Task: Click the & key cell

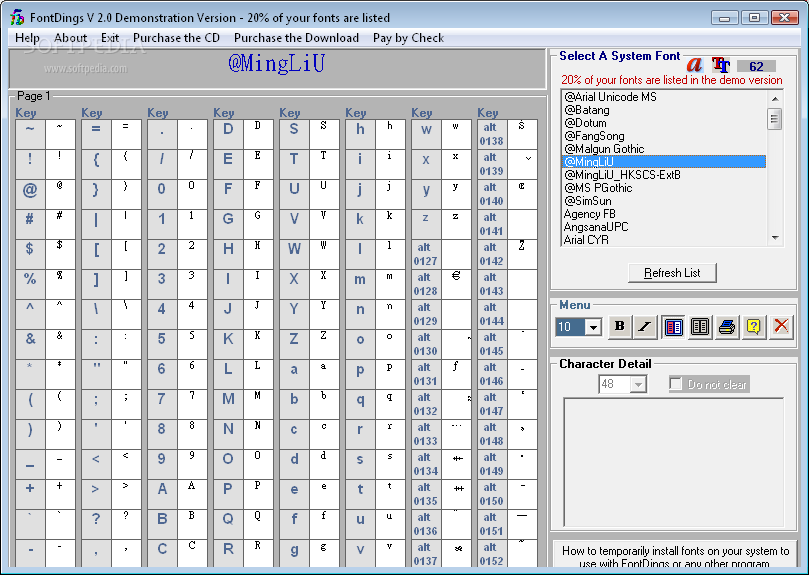Action: [x=30, y=343]
